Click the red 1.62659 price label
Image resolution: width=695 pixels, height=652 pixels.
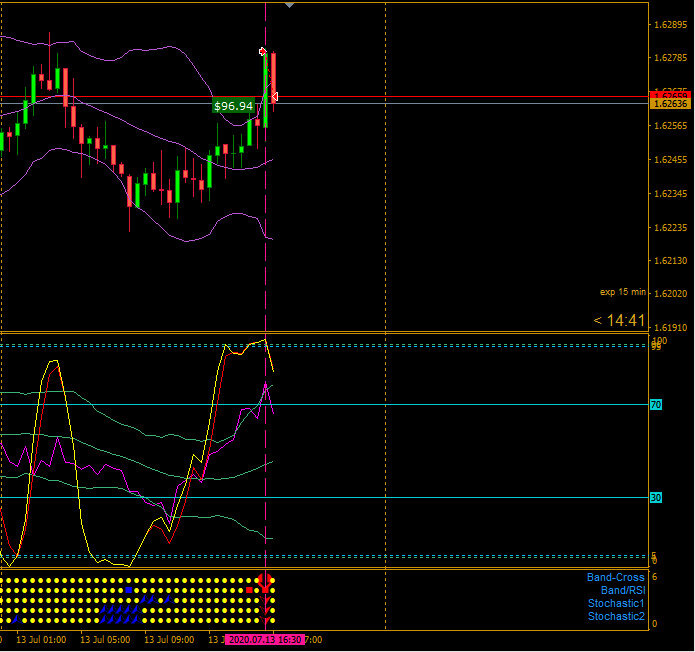670,95
